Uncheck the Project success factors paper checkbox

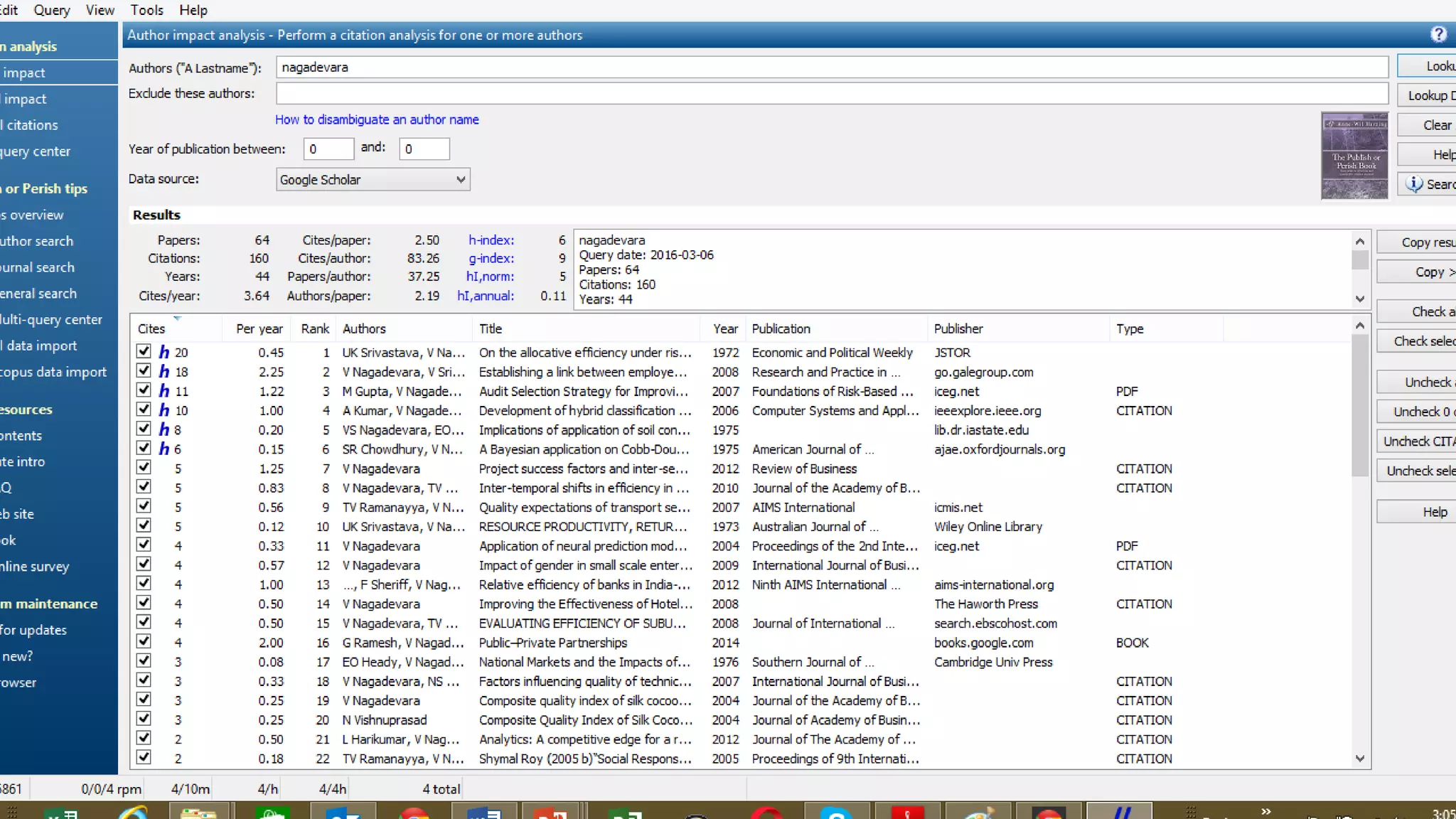[144, 467]
